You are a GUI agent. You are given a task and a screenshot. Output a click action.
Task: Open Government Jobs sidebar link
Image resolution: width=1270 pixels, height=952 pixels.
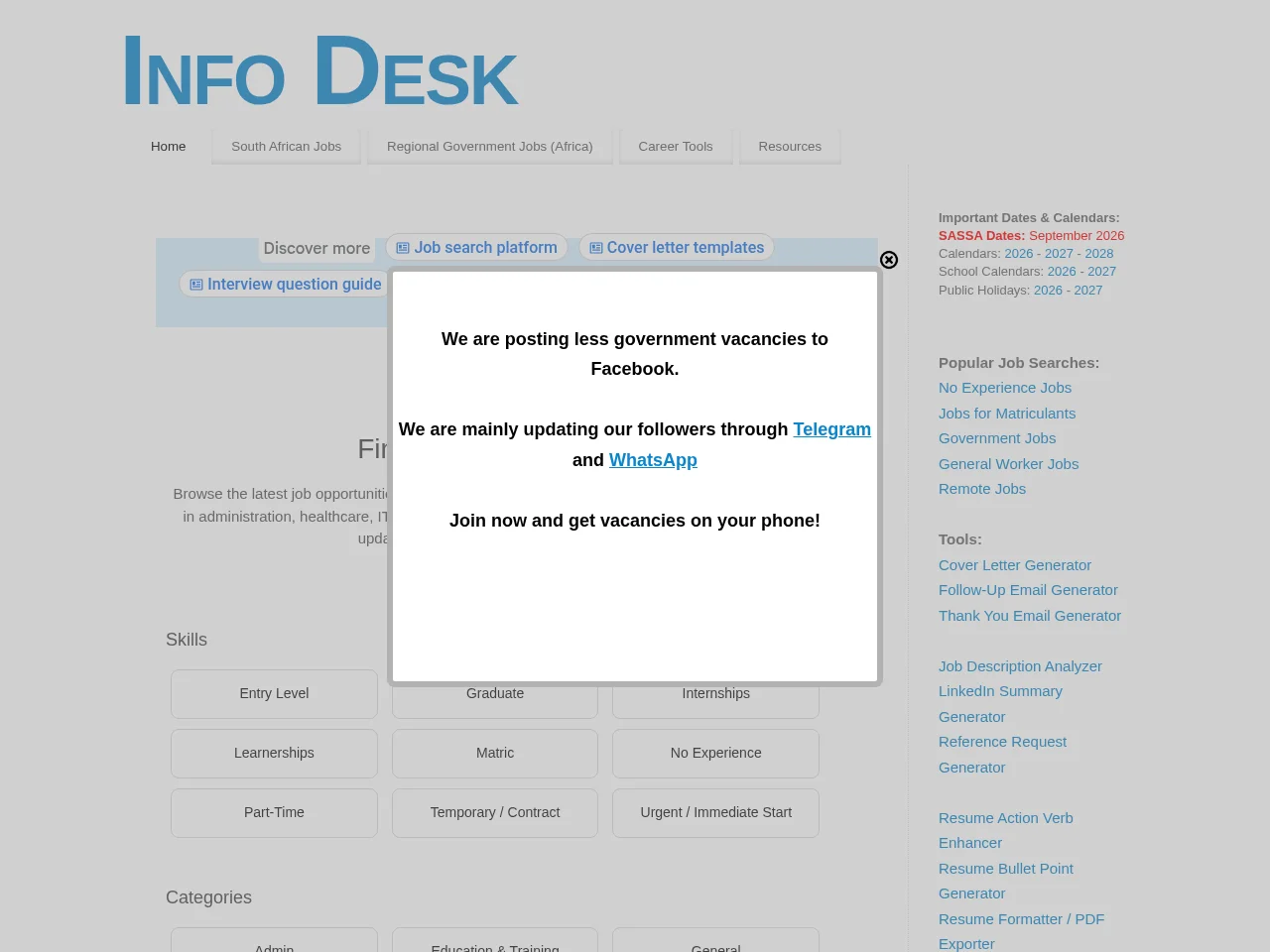[x=997, y=438]
